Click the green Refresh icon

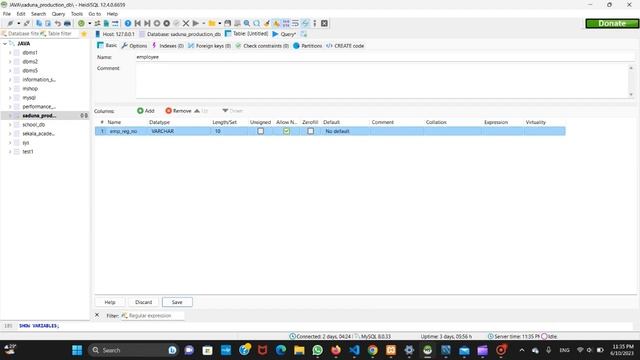81,24
